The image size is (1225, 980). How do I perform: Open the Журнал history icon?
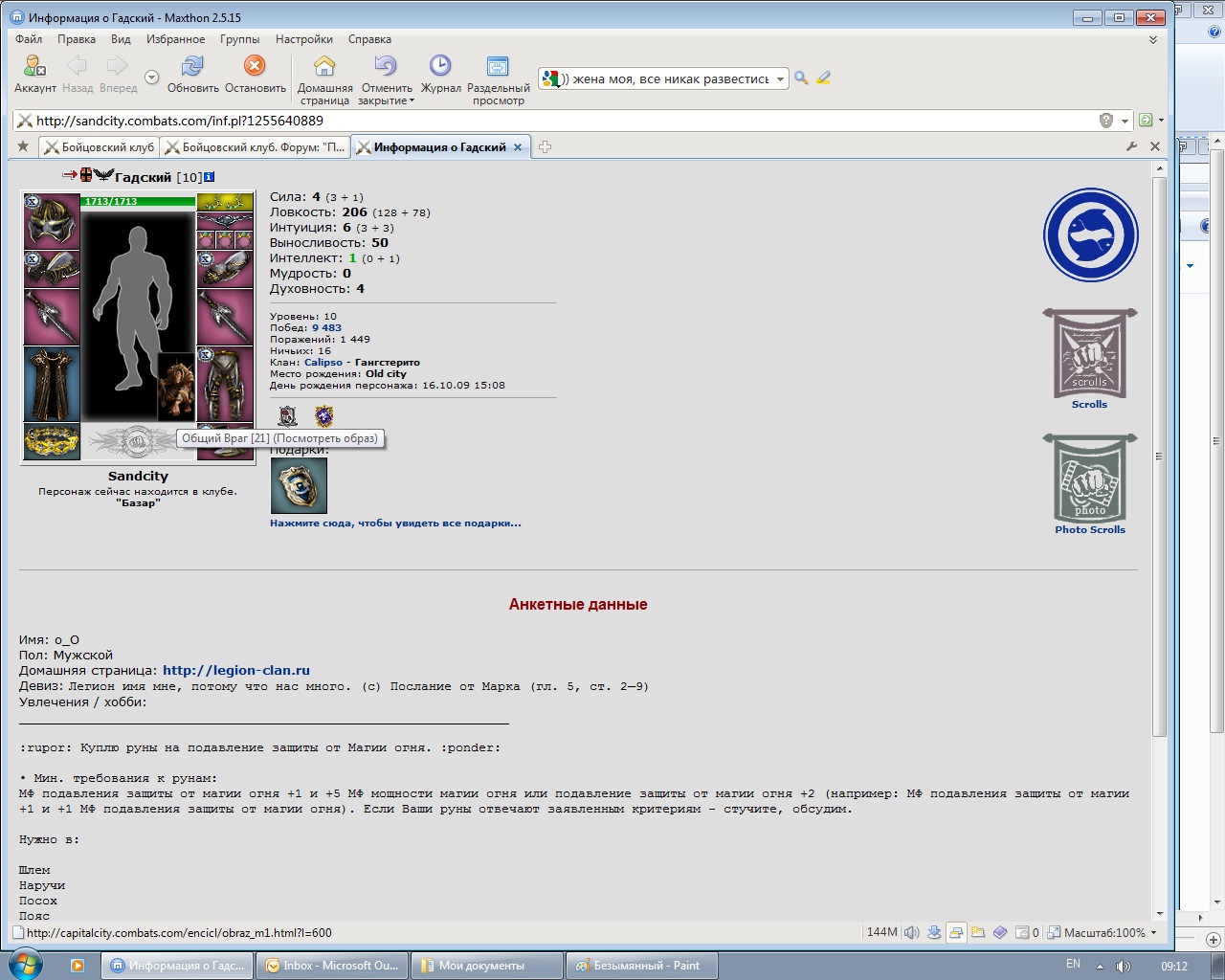(x=440, y=65)
